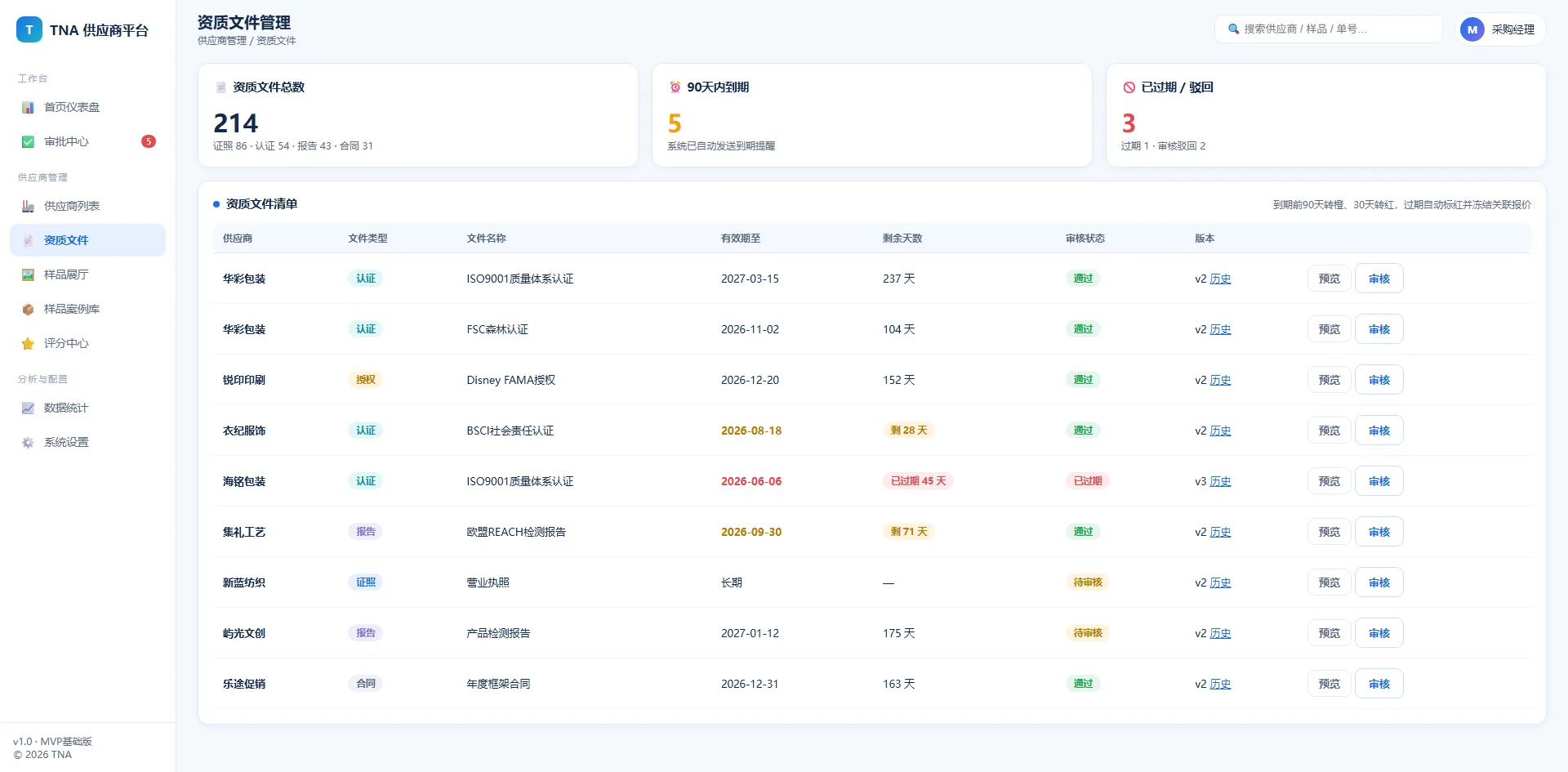Click the 审批中心 checkmark icon
Screen dimensions: 1568x772
tap(28, 141)
